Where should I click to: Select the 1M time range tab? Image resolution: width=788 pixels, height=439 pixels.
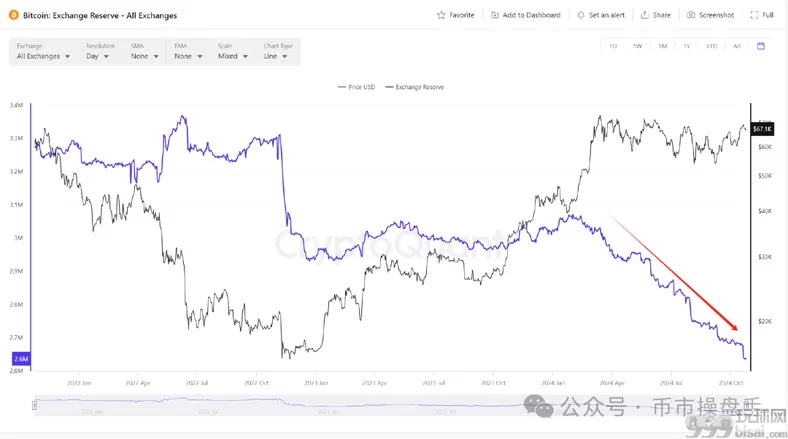click(662, 46)
